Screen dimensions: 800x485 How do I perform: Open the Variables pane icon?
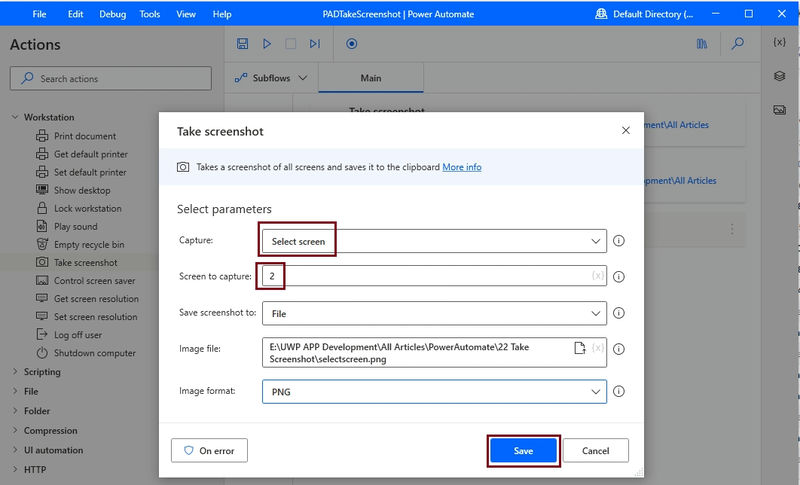point(779,42)
